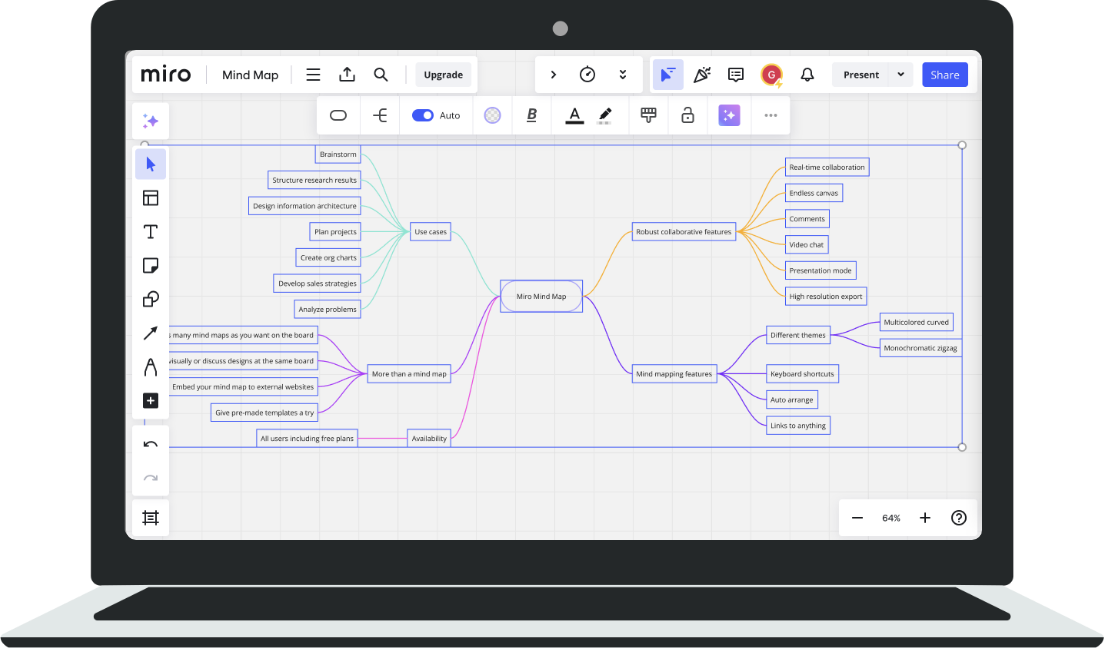Select the Pen tool
The width and height of the screenshot is (1104, 648).
[x=151, y=367]
